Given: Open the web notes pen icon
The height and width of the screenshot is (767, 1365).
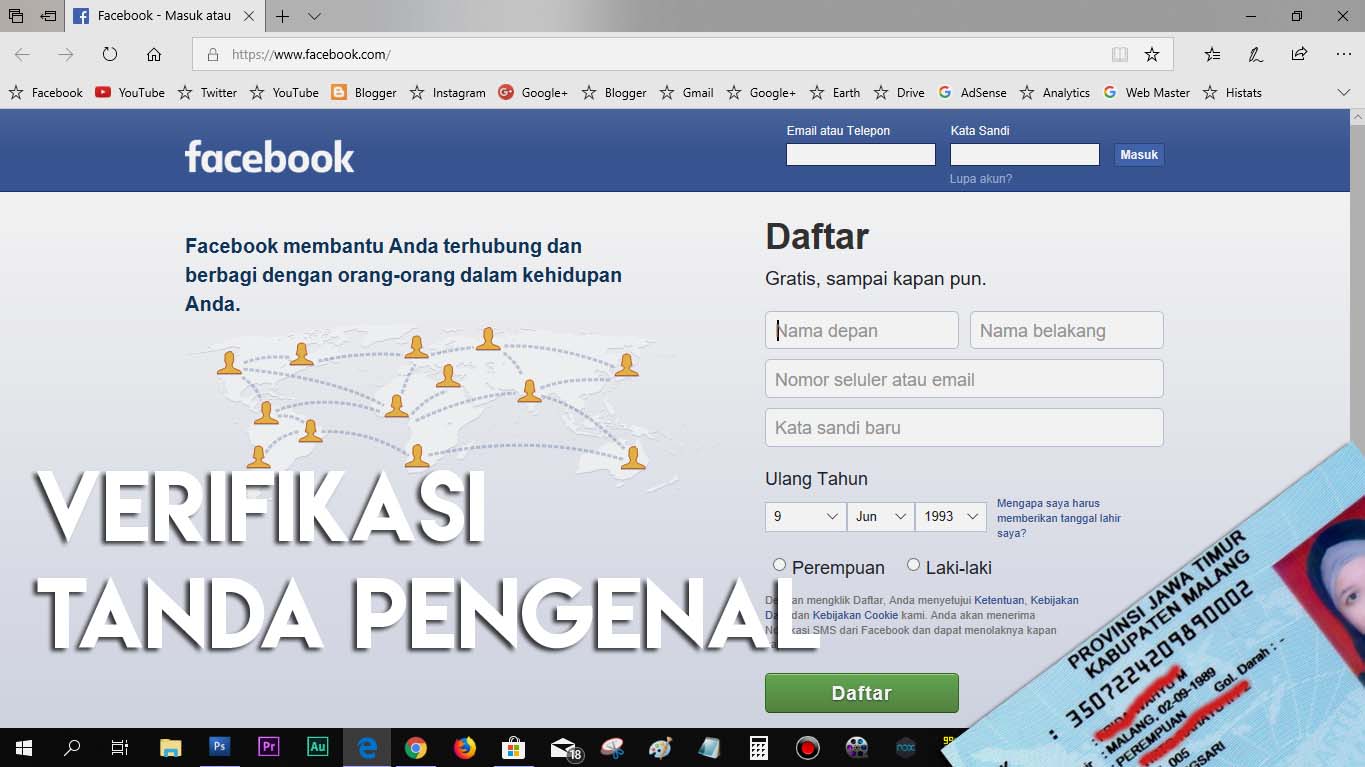Looking at the screenshot, I should point(1255,54).
